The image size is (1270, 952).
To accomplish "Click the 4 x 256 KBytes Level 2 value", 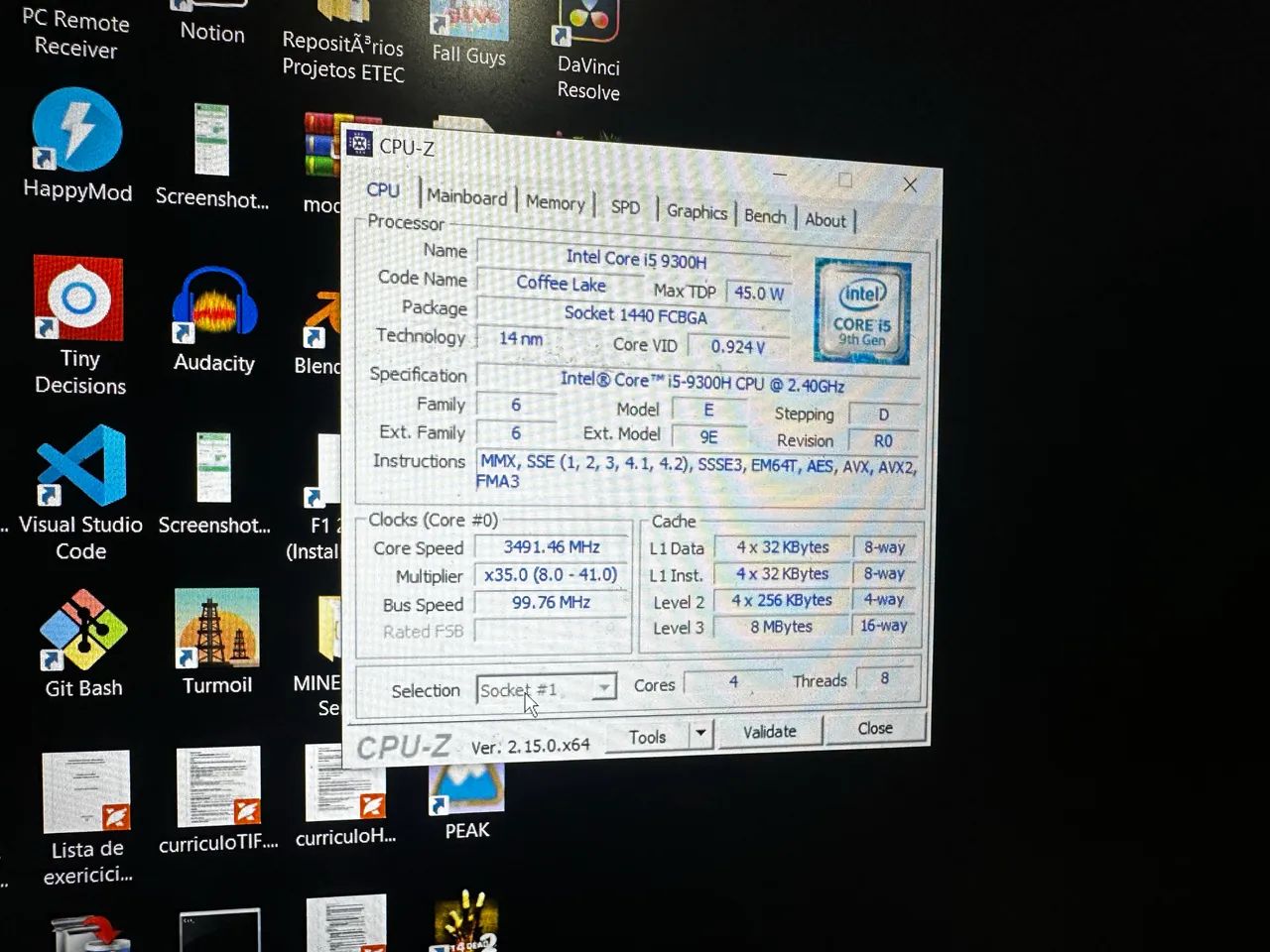I will pyautogui.click(x=782, y=600).
